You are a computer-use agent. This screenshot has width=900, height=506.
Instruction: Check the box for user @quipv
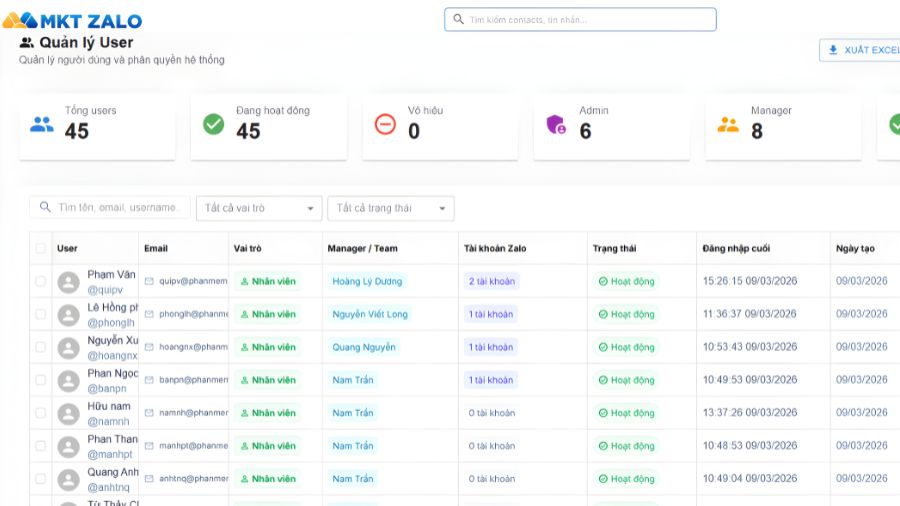(x=40, y=282)
